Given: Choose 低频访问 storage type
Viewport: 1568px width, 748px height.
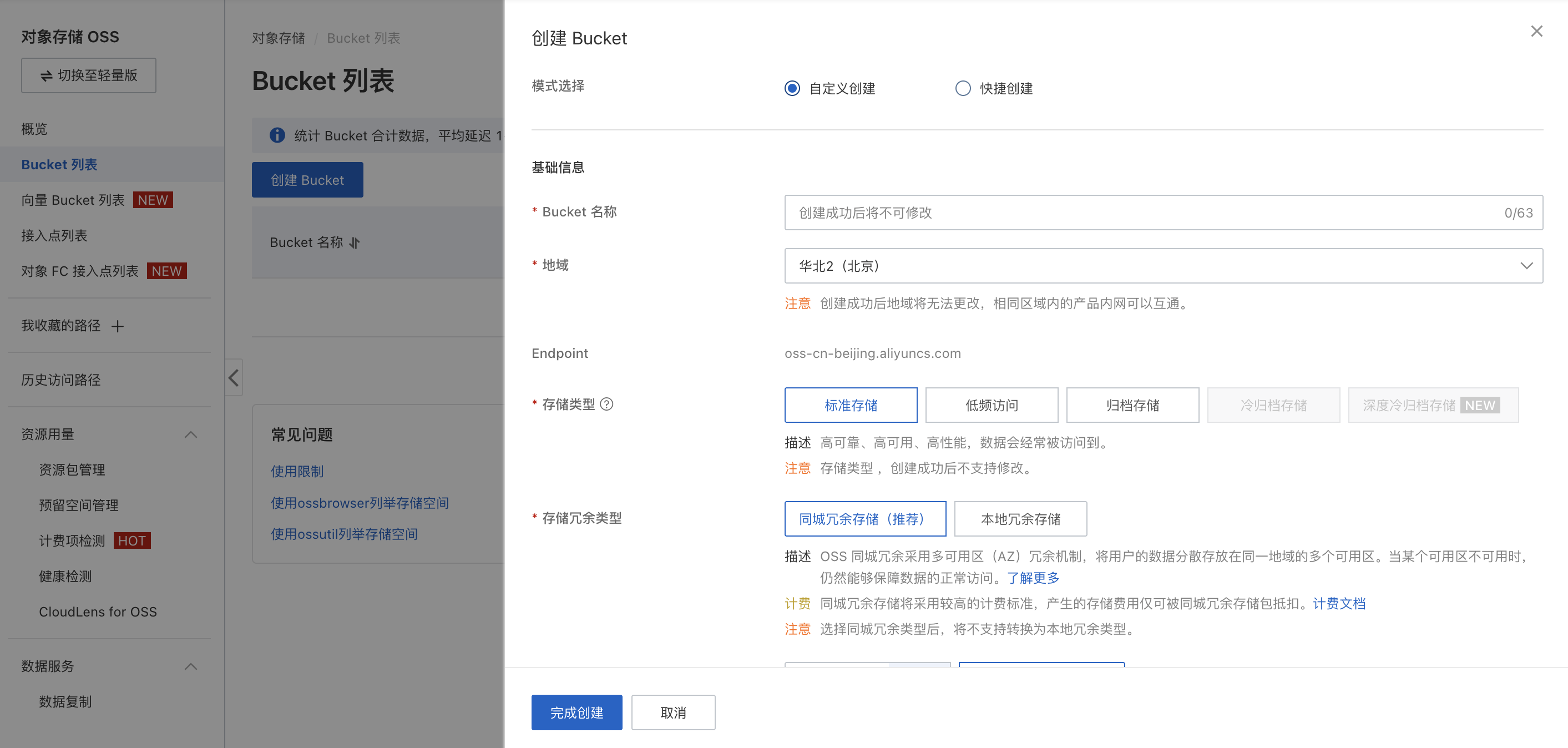Looking at the screenshot, I should tap(991, 405).
